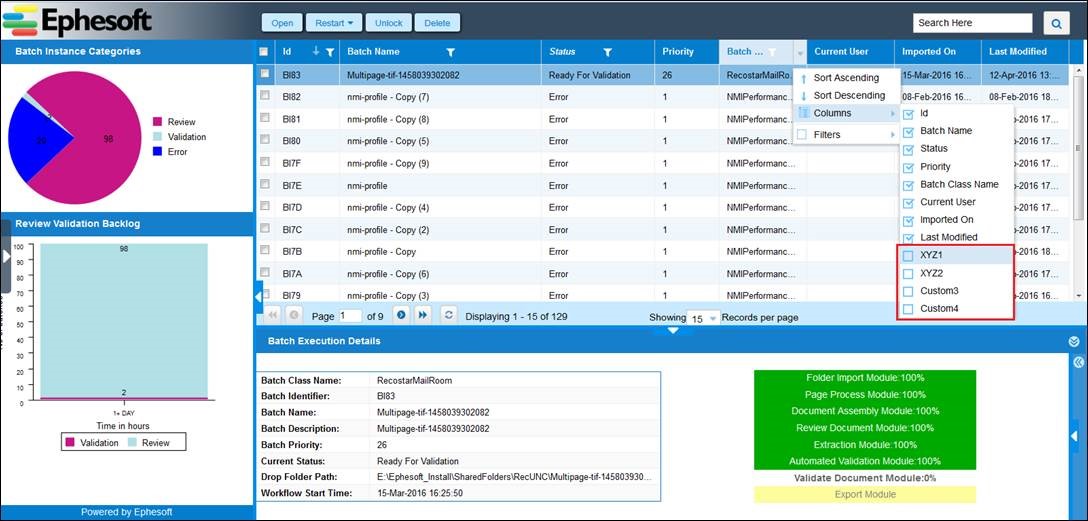Collapse grid using the down triangle divider
This screenshot has height=521, width=1088.
672,331
